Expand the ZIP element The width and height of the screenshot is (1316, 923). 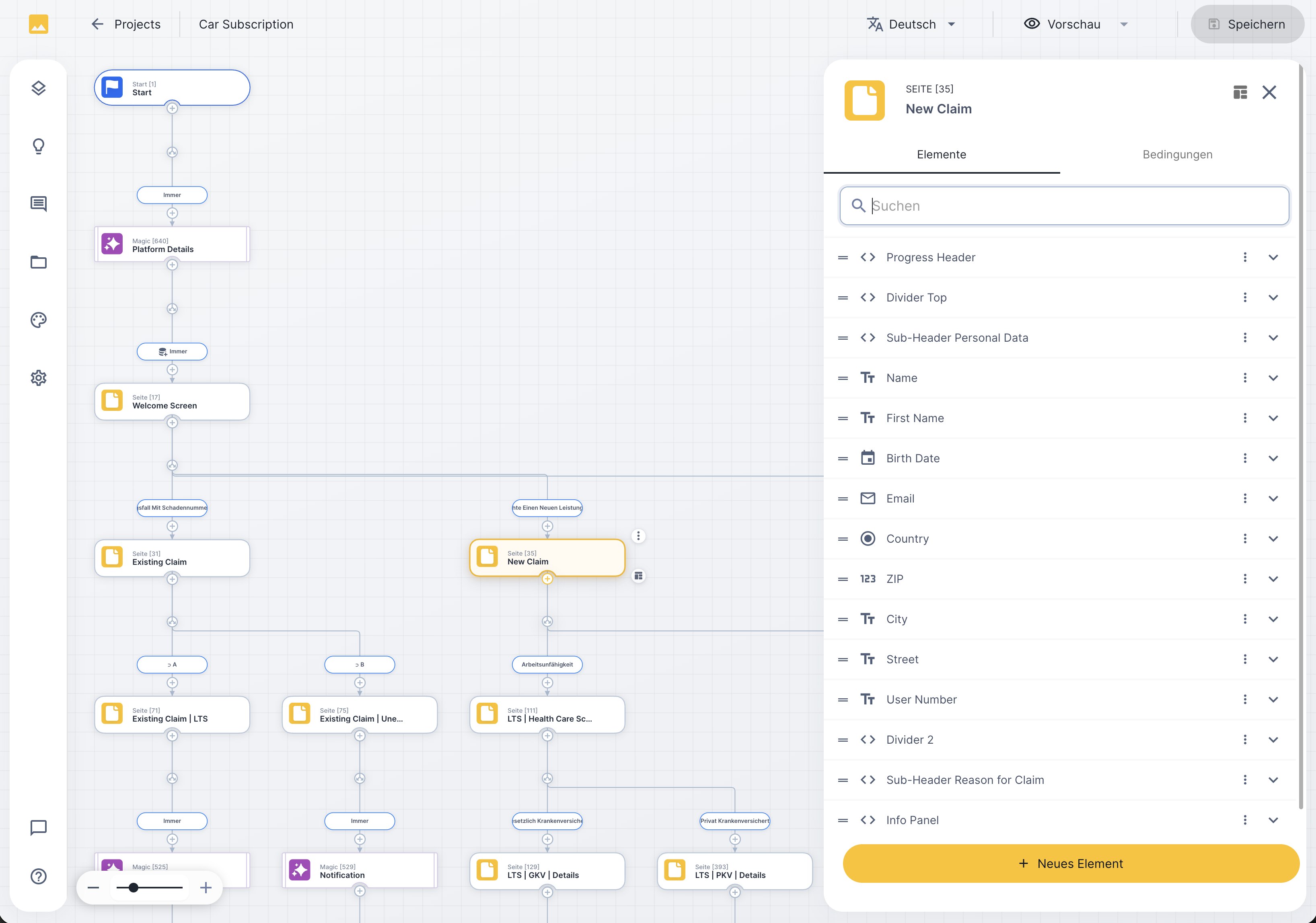pos(1273,578)
